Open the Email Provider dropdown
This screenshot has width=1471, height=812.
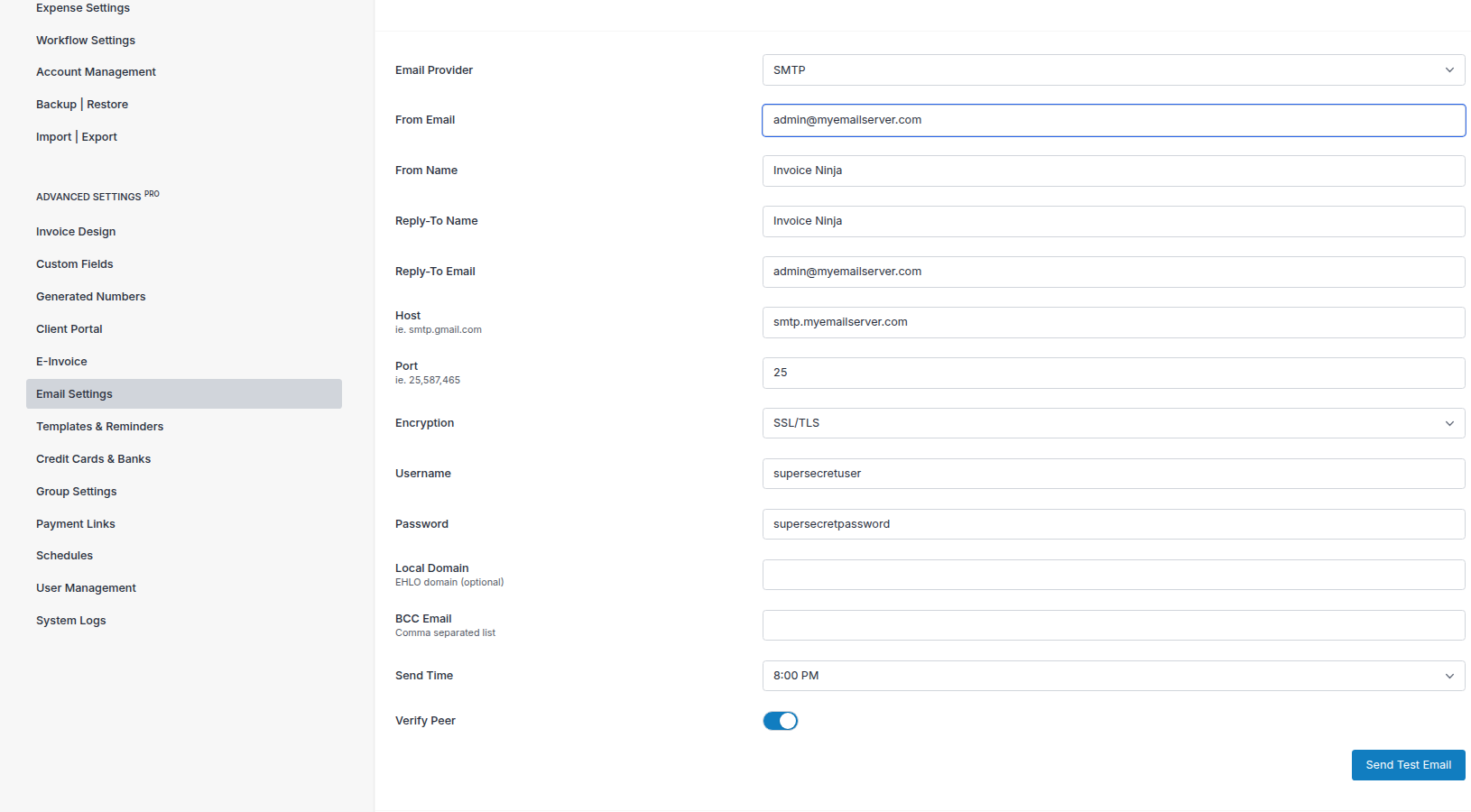pyautogui.click(x=1113, y=69)
